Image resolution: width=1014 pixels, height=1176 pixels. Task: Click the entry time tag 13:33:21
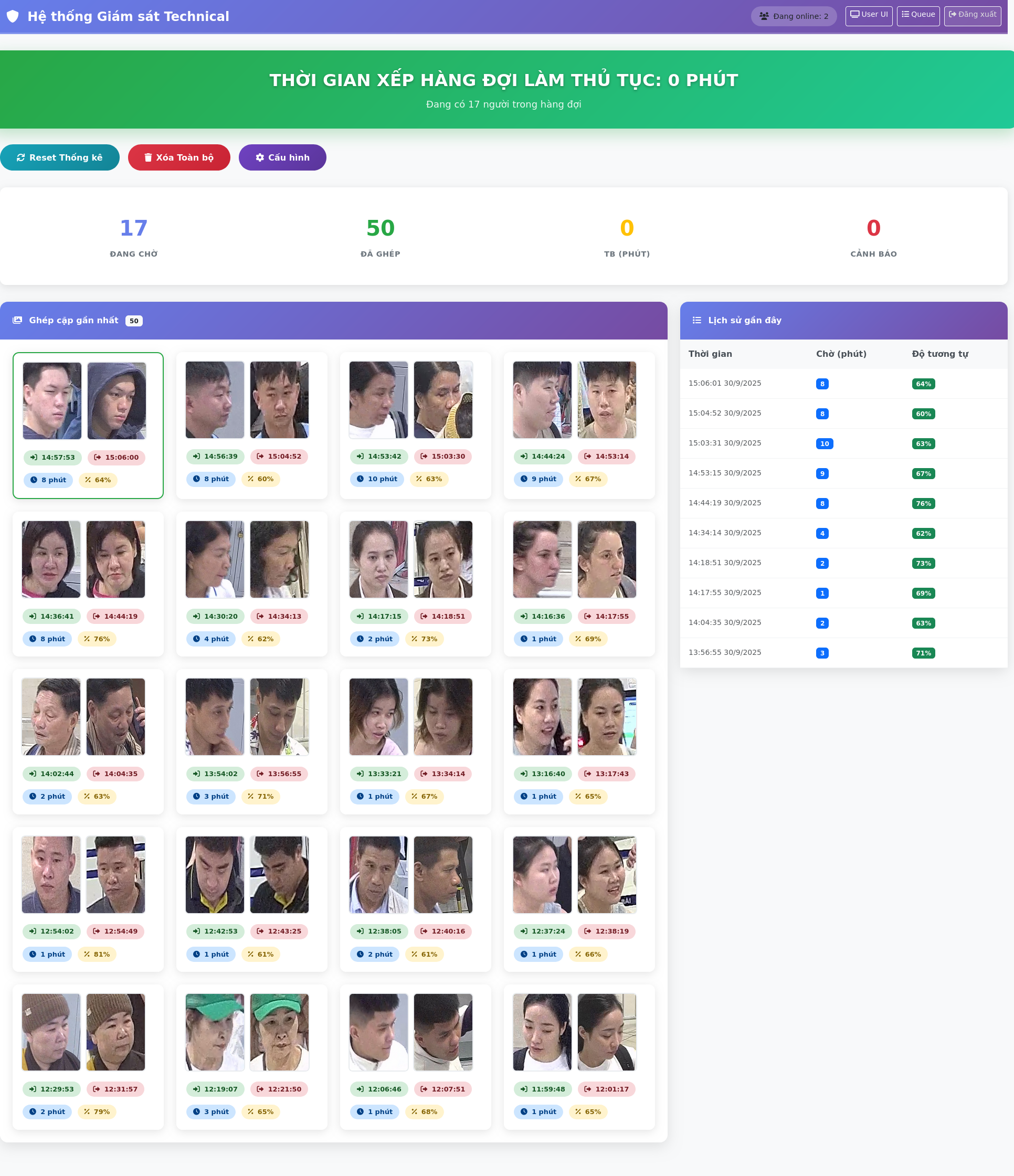click(x=379, y=774)
